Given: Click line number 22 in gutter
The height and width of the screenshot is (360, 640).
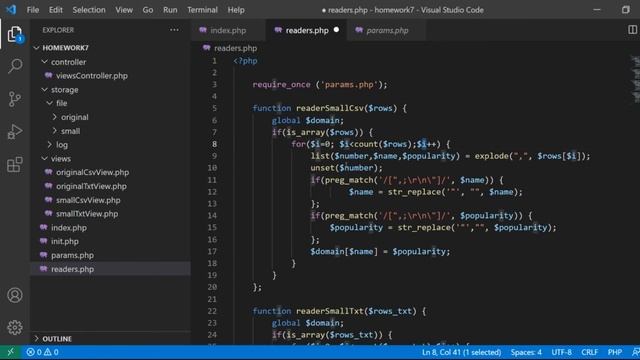Looking at the screenshot, I should (x=212, y=311).
